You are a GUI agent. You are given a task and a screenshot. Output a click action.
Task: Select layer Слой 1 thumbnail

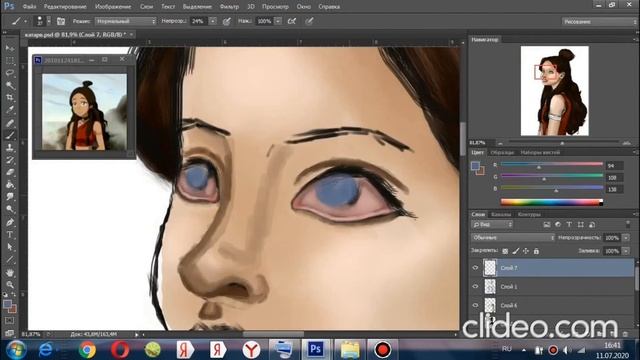[x=490, y=287]
